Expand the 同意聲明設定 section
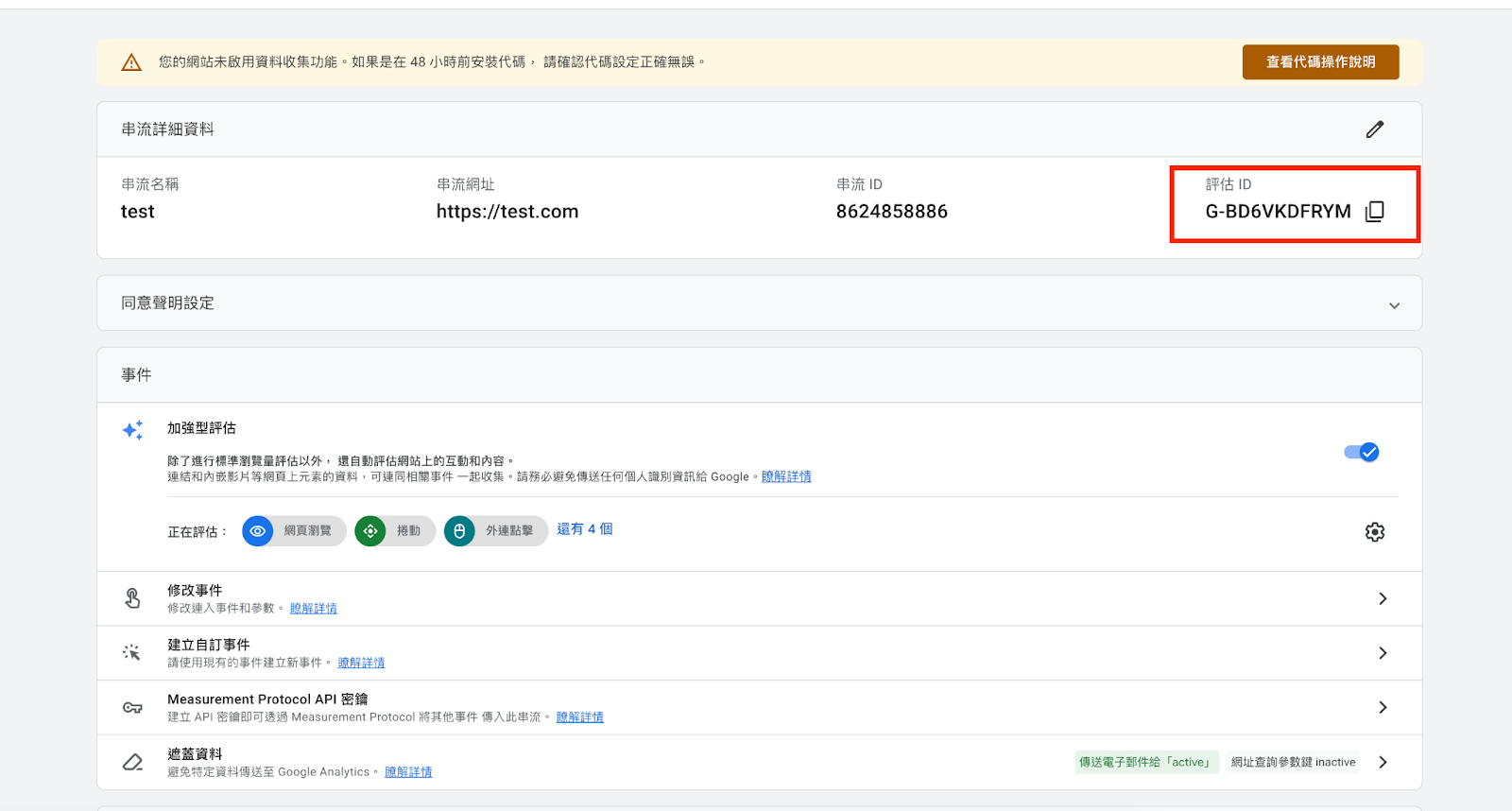 click(x=1394, y=304)
